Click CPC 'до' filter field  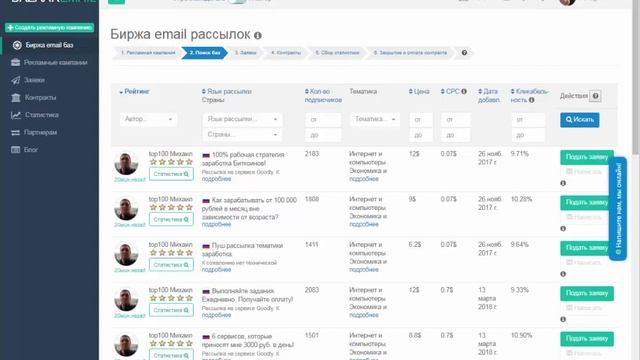click(456, 135)
